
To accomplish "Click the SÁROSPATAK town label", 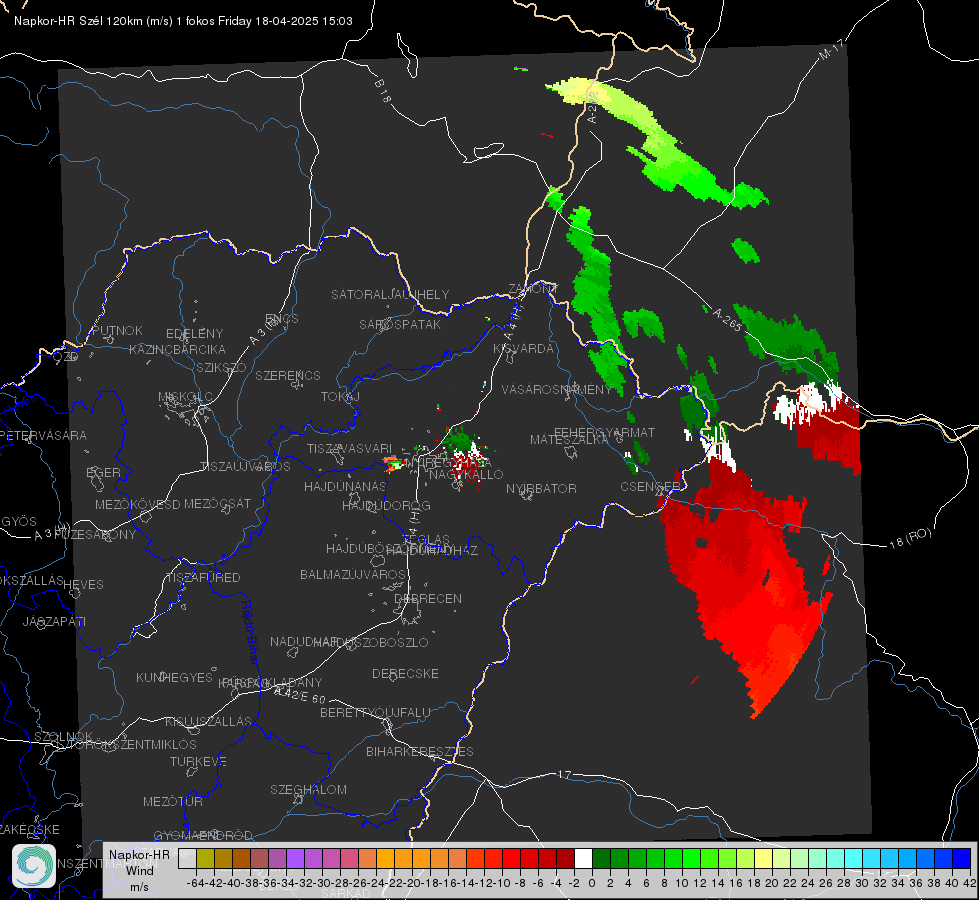I will (400, 325).
